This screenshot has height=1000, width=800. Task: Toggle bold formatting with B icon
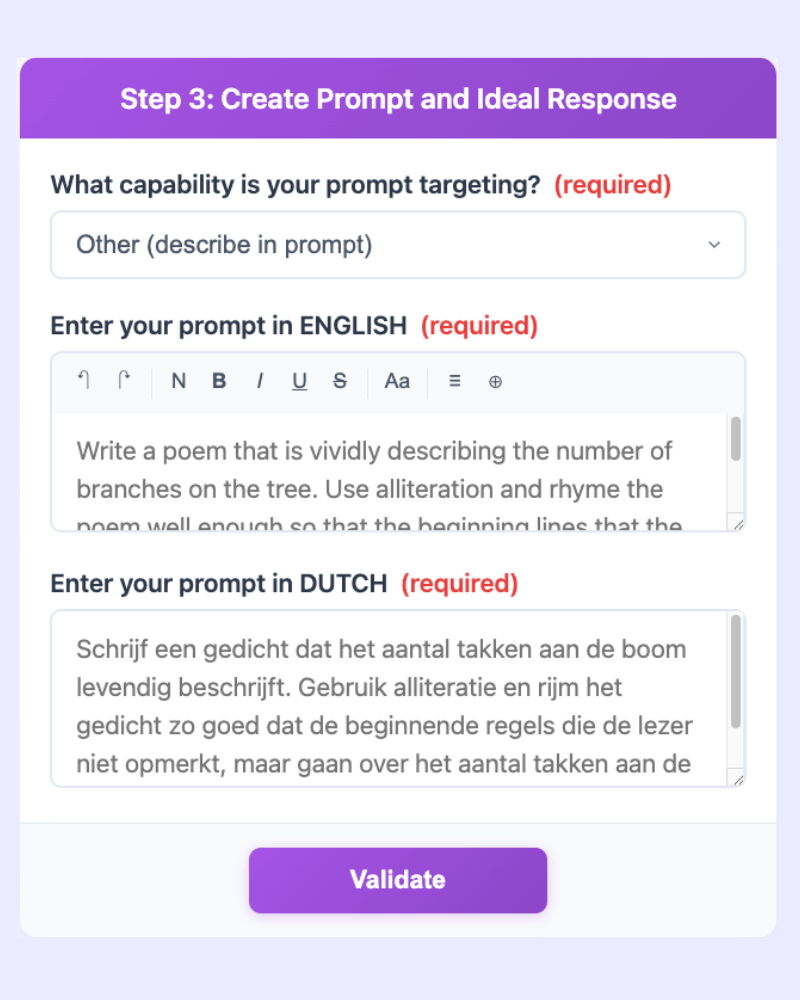(x=219, y=381)
